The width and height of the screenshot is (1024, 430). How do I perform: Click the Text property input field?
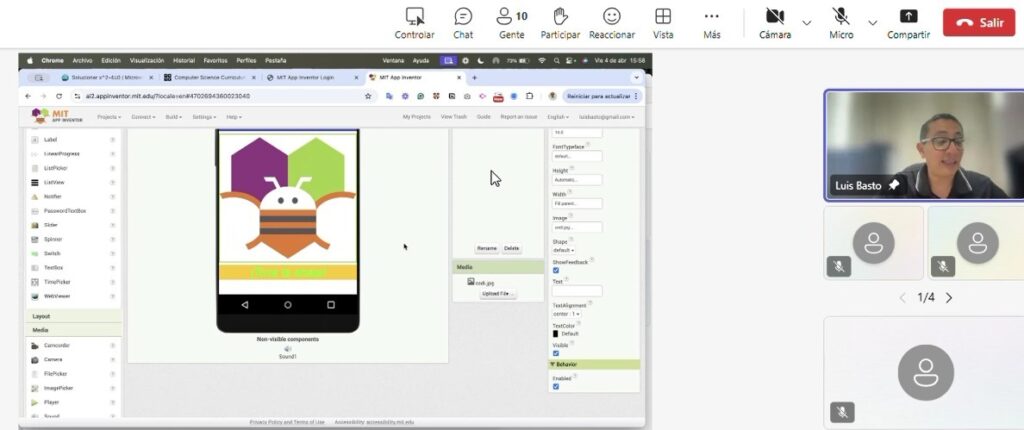[577, 291]
